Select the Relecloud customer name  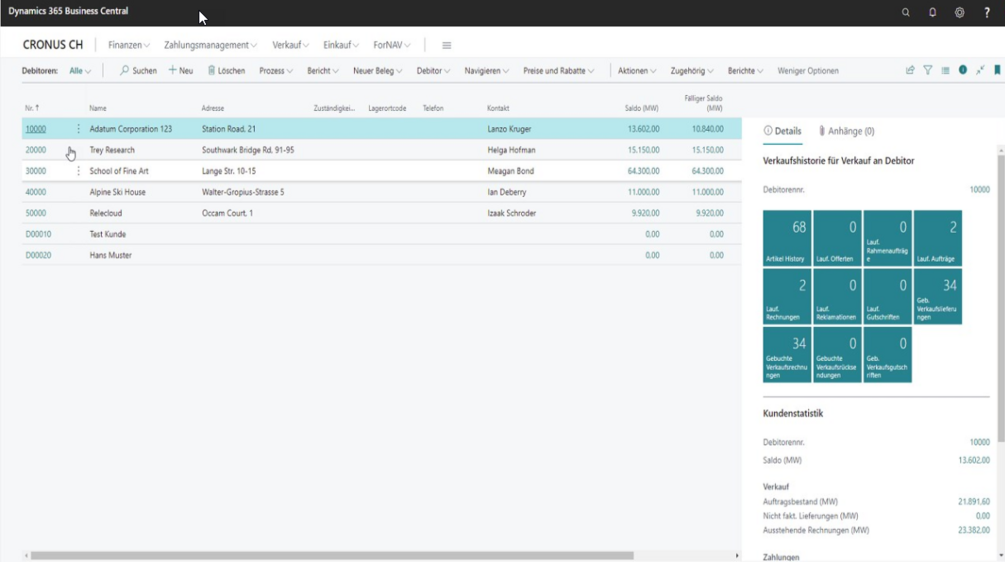[106, 213]
